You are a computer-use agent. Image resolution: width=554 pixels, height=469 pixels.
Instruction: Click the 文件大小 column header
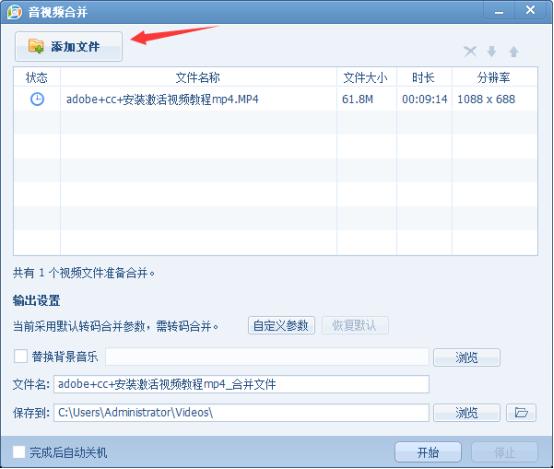(x=366, y=77)
